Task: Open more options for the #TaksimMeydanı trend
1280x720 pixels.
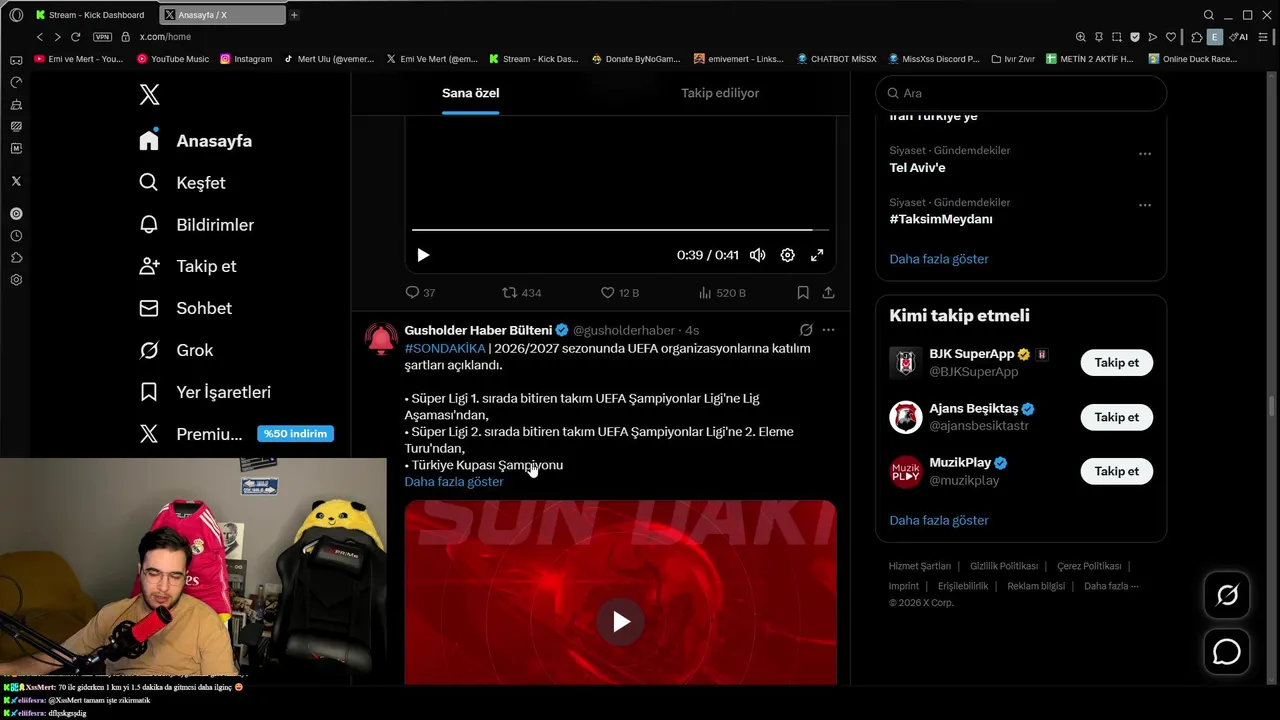Action: [1145, 205]
